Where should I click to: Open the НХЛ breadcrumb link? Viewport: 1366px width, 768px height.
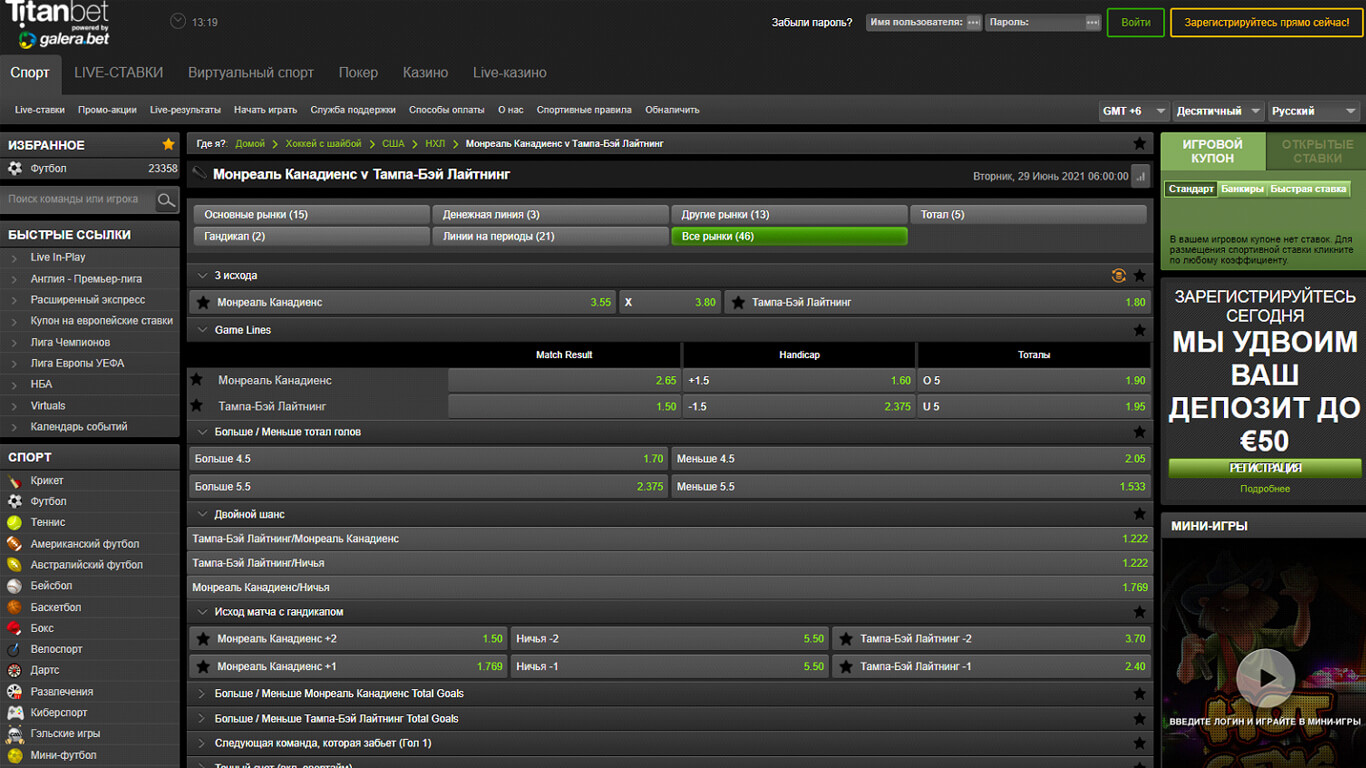point(435,144)
